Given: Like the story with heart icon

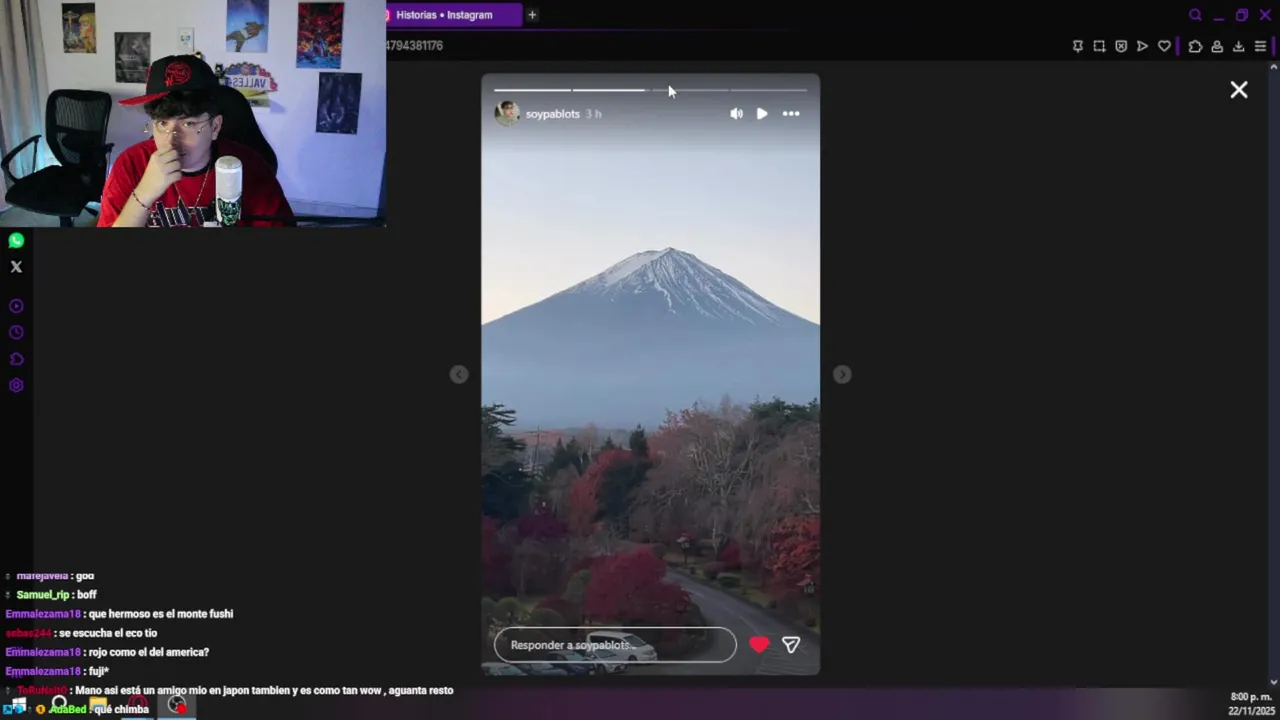Looking at the screenshot, I should pyautogui.click(x=759, y=645).
